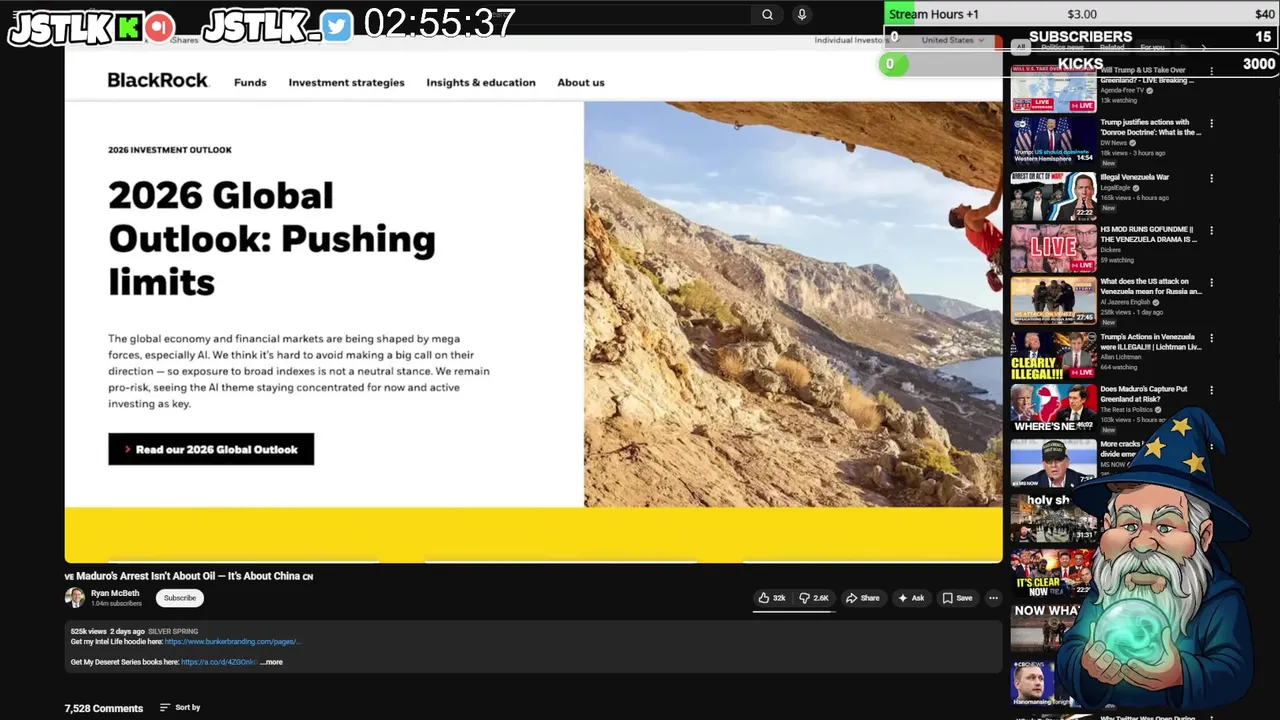Open the three-dot more actions menu
The width and height of the screenshot is (1280, 720).
point(993,598)
